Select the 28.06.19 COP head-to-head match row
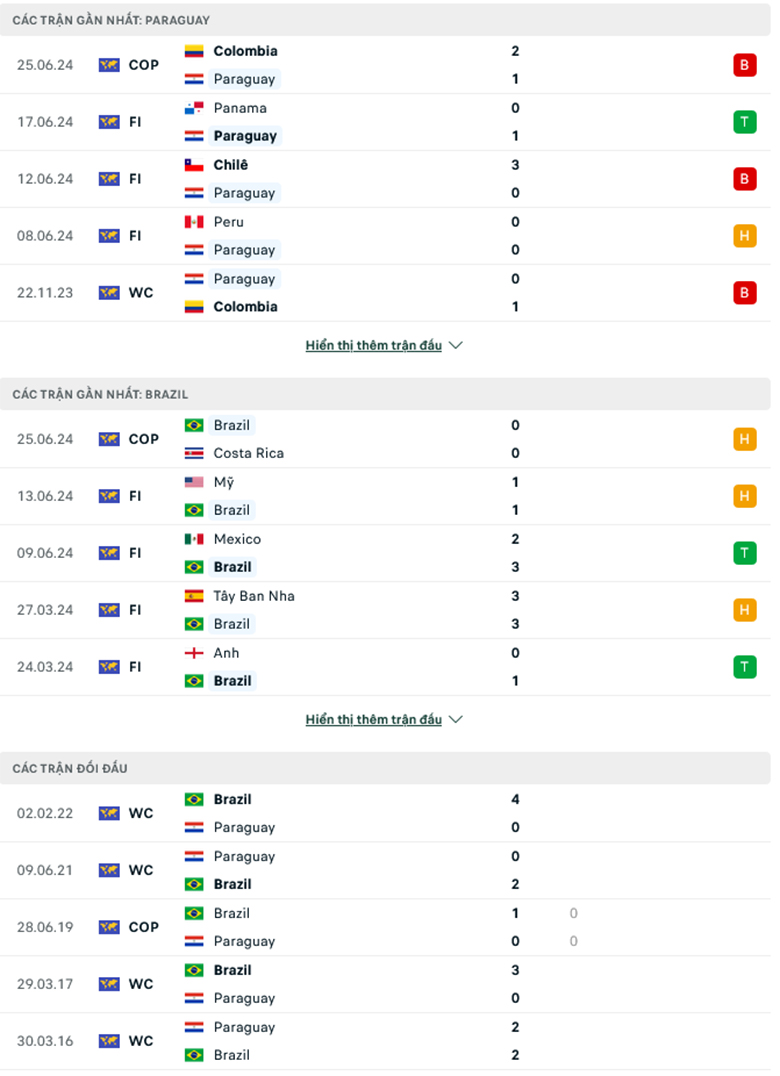Viewport: 780px width, 1076px height. (390, 926)
